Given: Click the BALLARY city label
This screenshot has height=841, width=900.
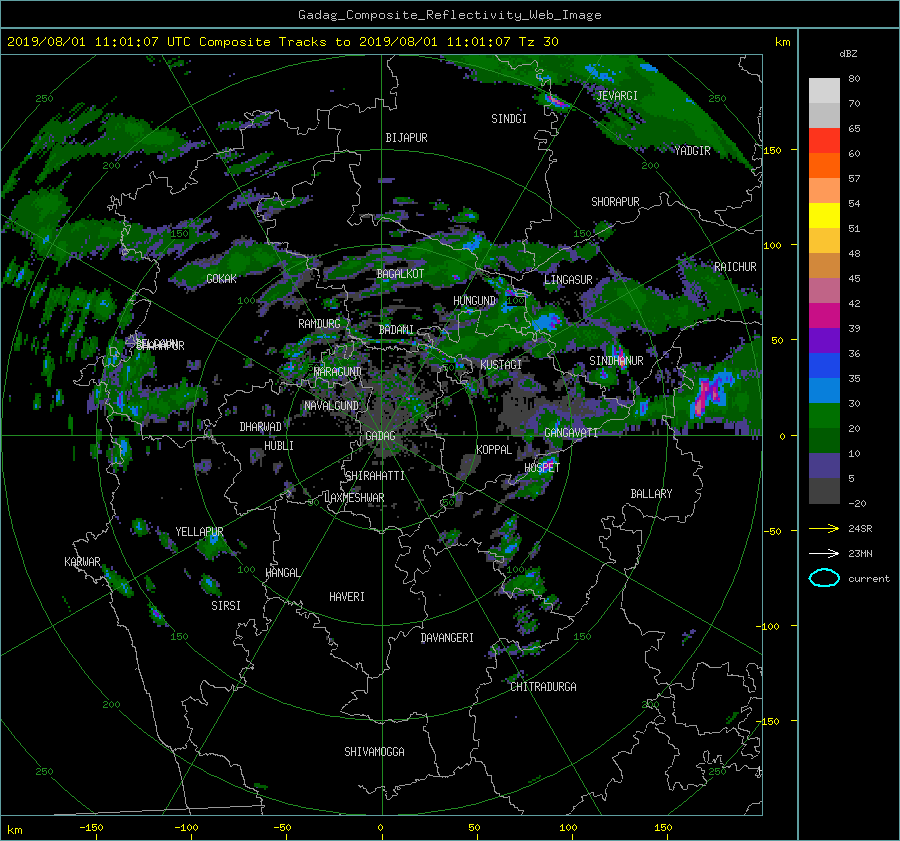Looking at the screenshot, I should click(651, 494).
